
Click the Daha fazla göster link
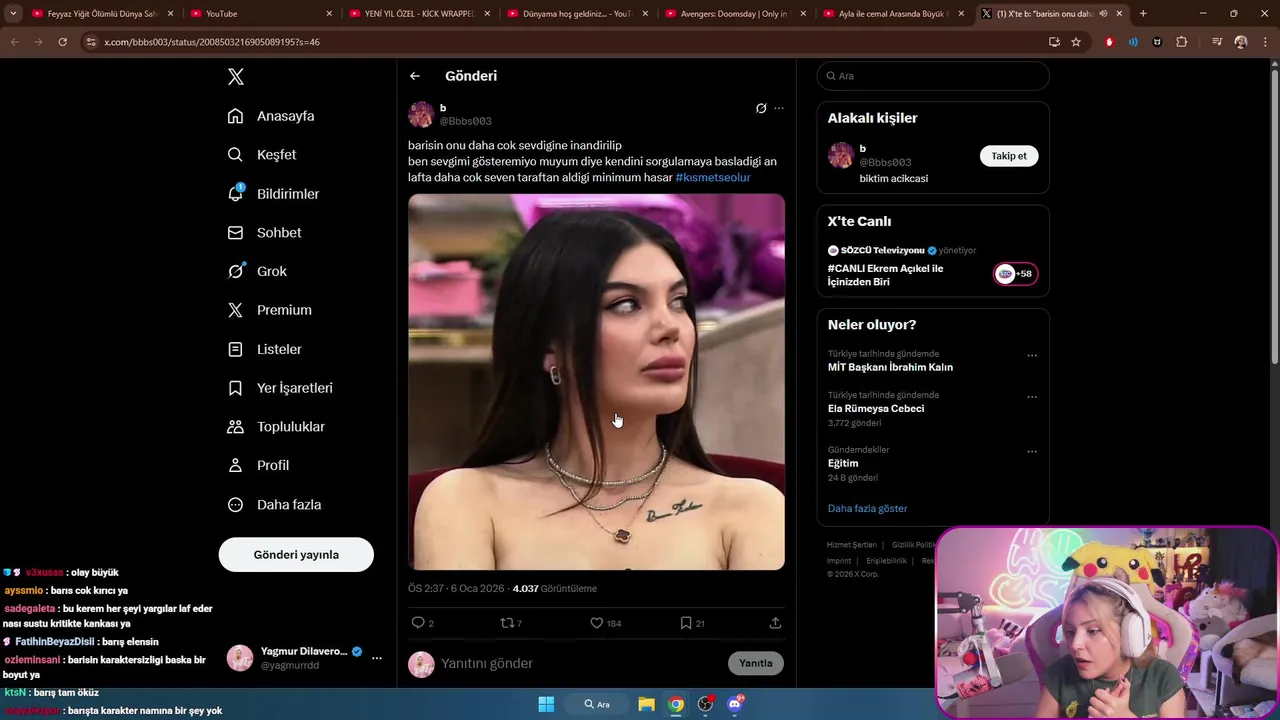point(867,508)
